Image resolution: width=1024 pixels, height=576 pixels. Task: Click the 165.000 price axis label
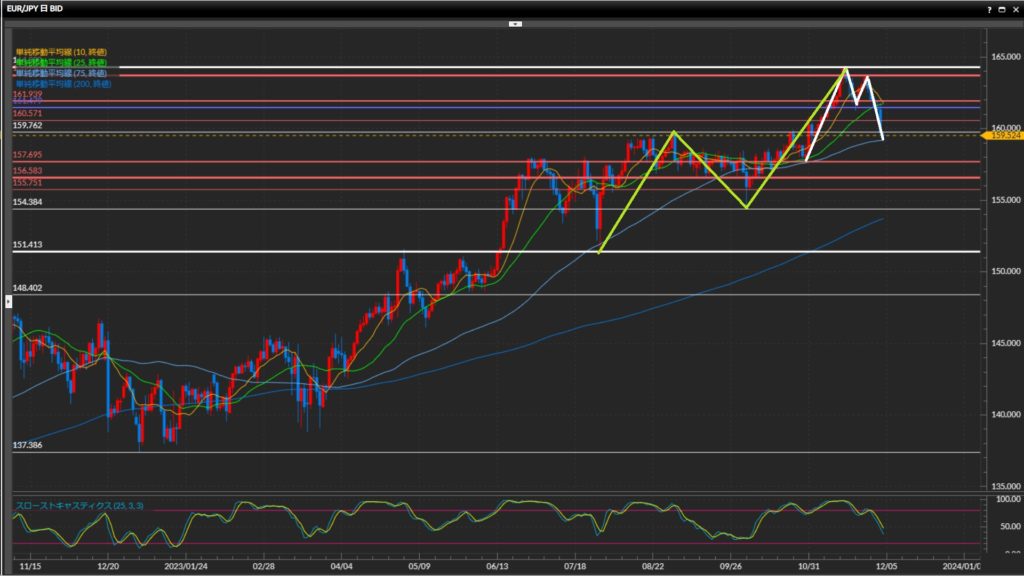(1000, 58)
